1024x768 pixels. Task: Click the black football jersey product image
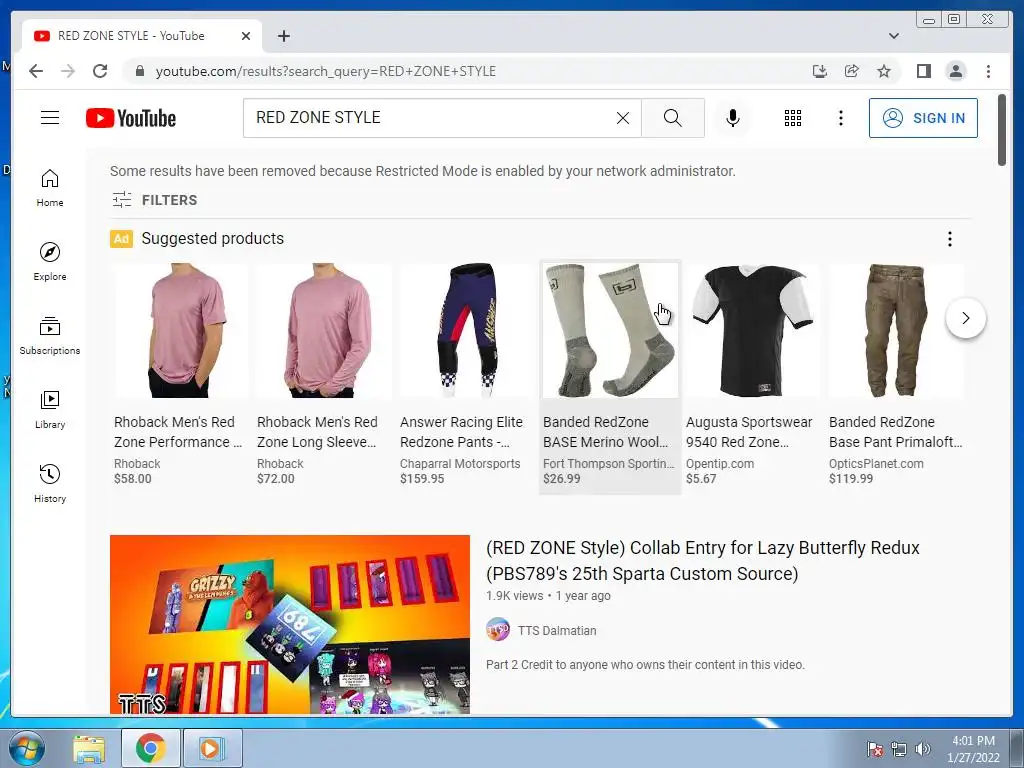753,330
